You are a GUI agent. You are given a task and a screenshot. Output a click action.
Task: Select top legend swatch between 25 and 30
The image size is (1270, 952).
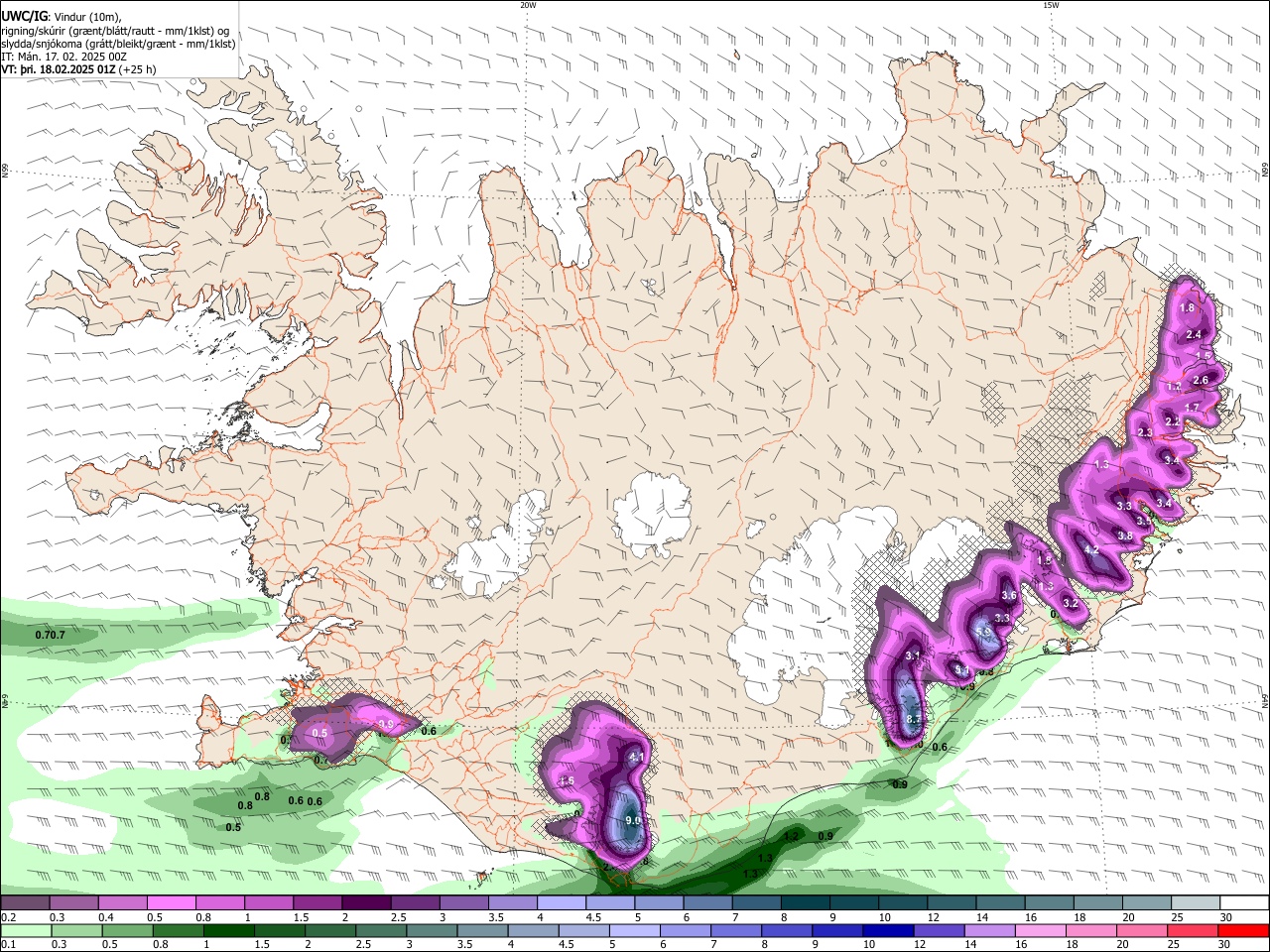click(1196, 902)
